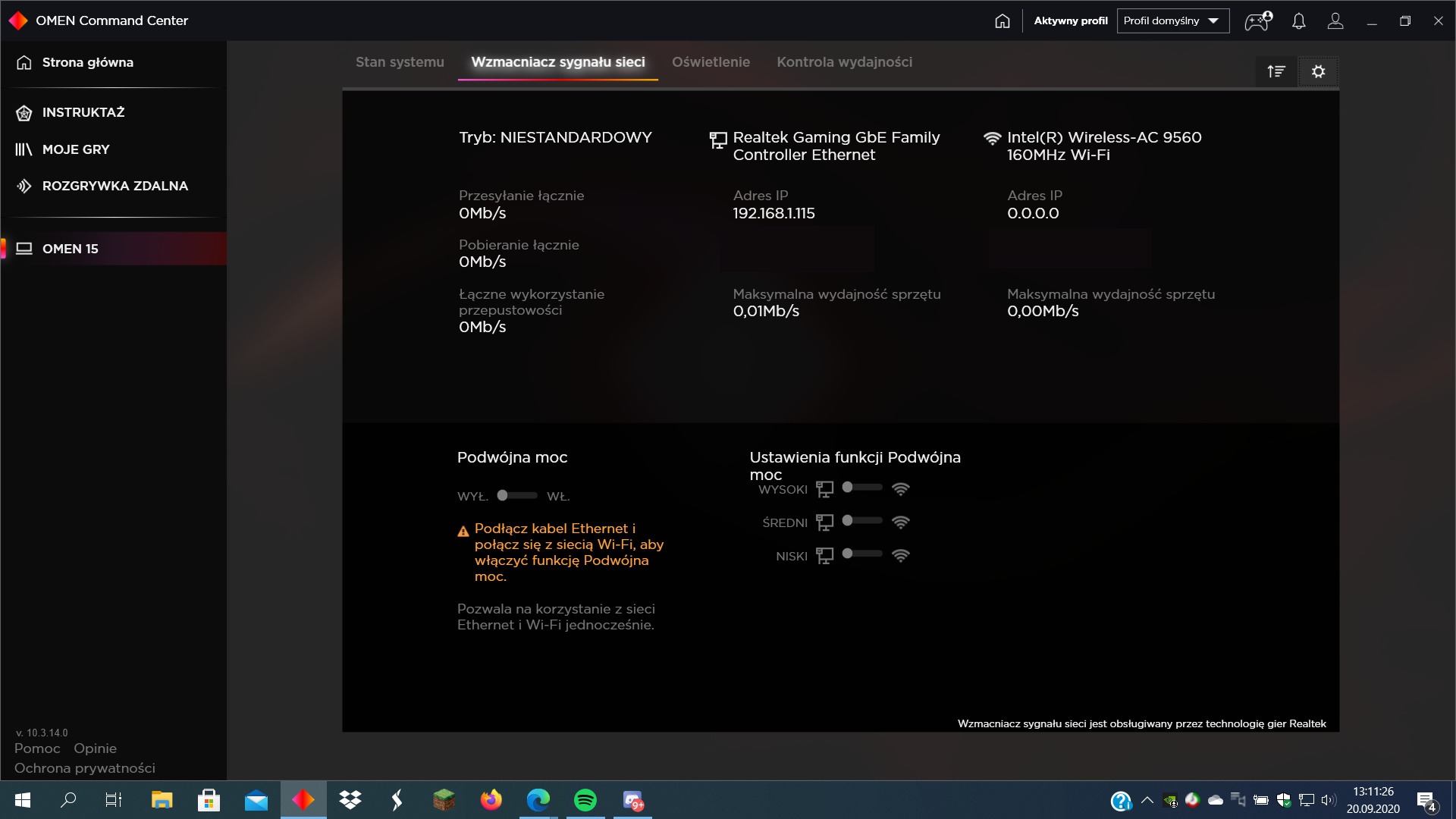The height and width of the screenshot is (819, 1456).
Task: Open Spotify from the taskbar
Action: coord(585,800)
